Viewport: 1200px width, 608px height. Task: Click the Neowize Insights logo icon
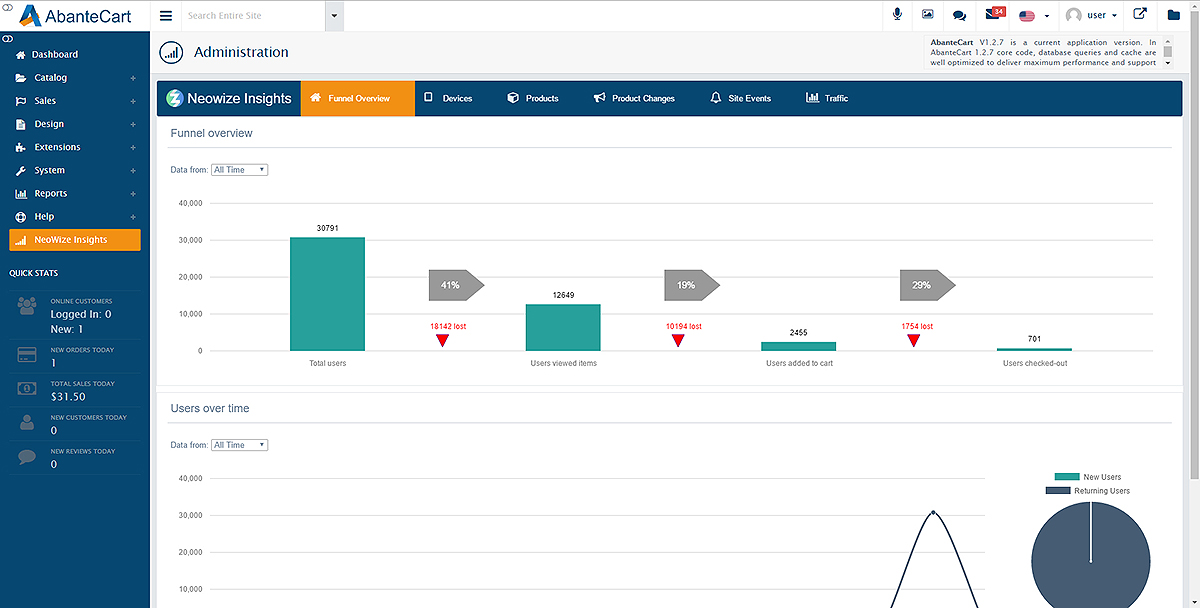pos(175,98)
